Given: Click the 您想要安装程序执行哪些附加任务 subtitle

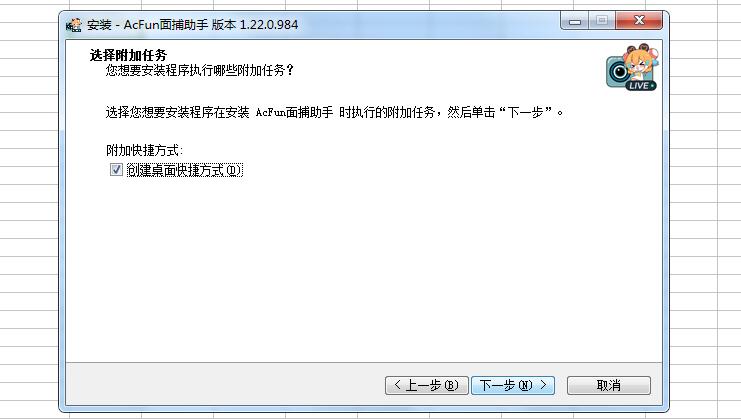Looking at the screenshot, I should (x=199, y=70).
